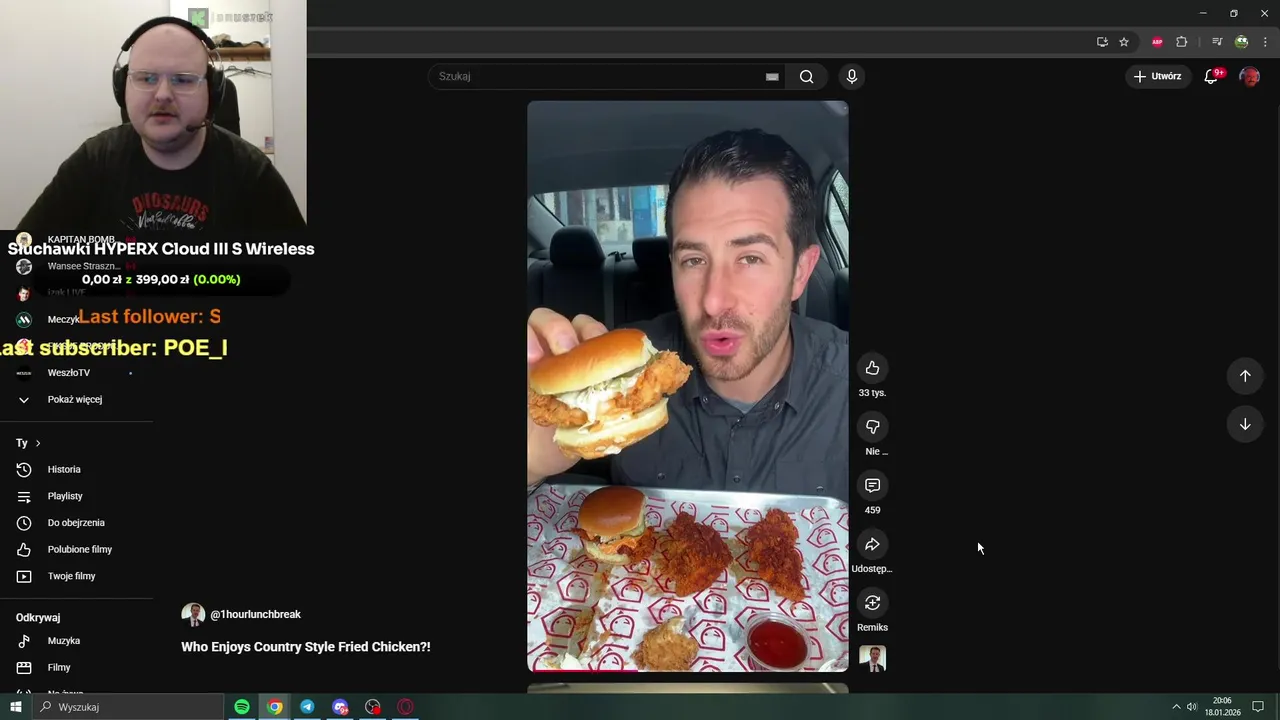The image size is (1280, 720).
Task: Open Do obejrzenia in the sidebar
Action: [x=76, y=523]
